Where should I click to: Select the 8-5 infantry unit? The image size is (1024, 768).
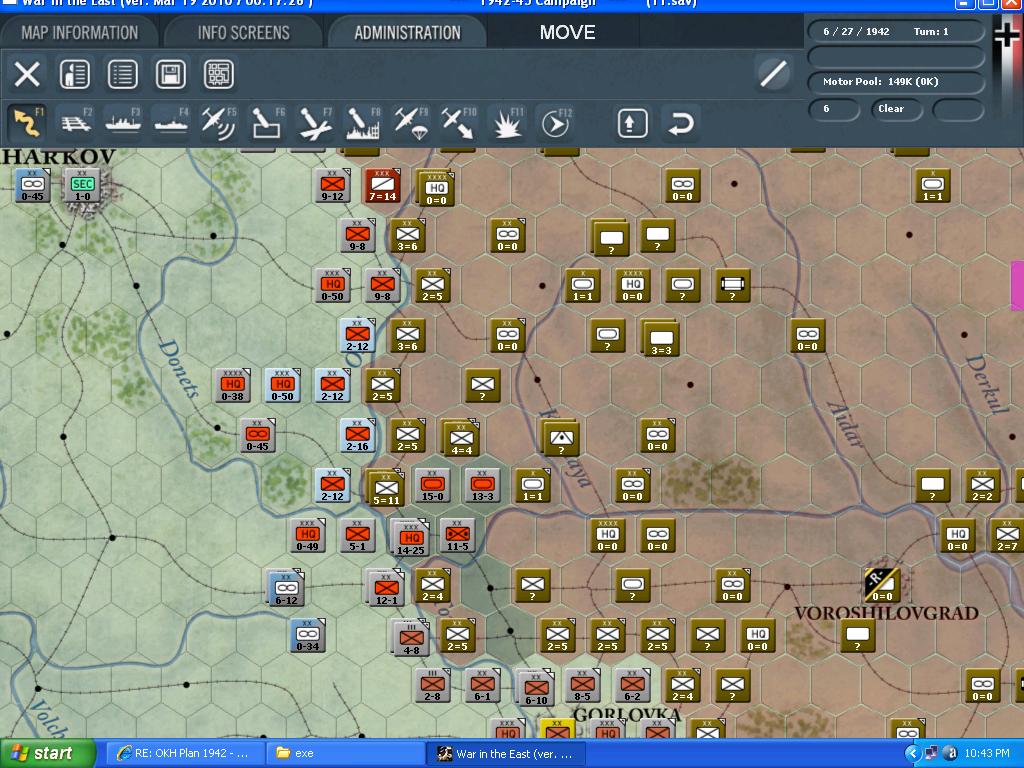pyautogui.click(x=582, y=686)
